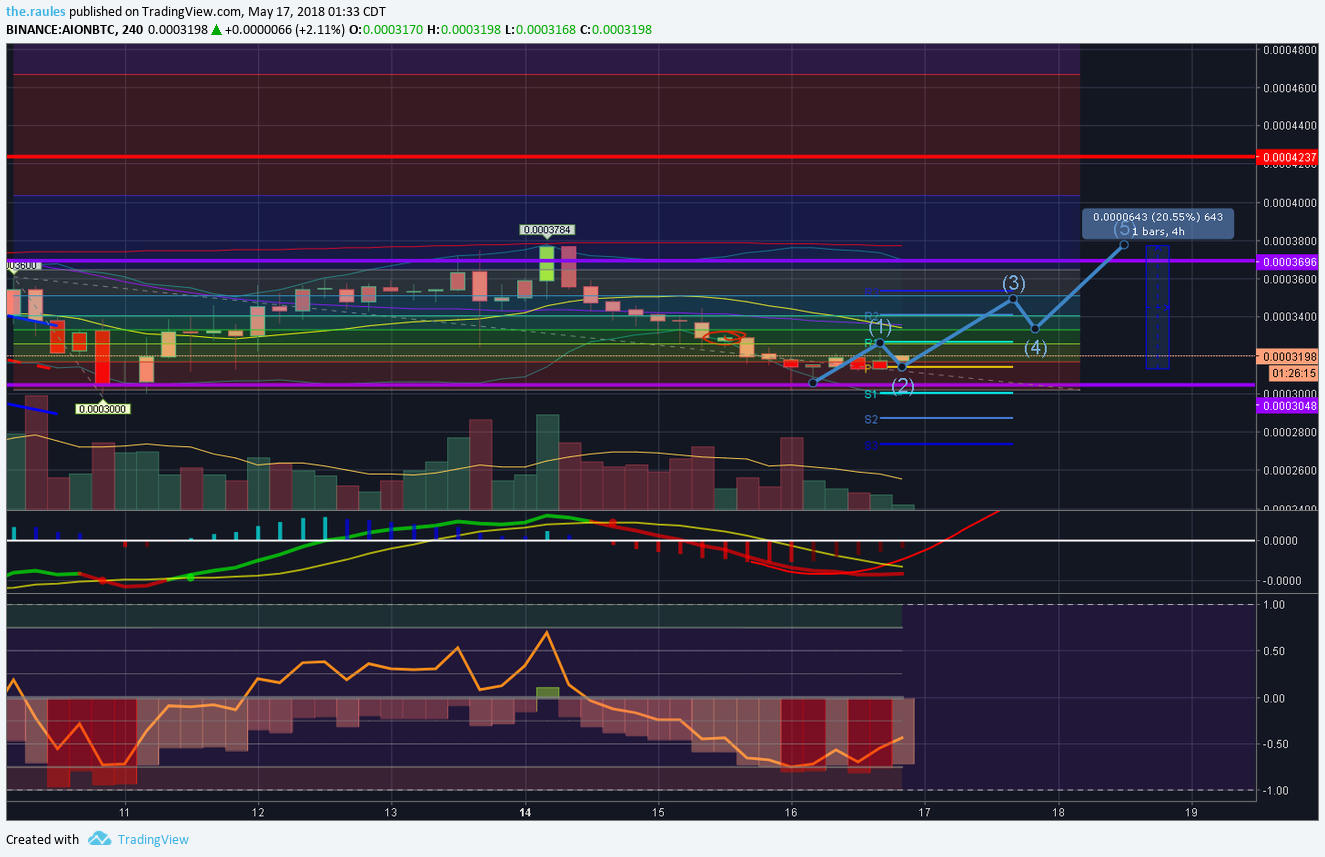Click the close value C:0.0003198
This screenshot has width=1325, height=857.
click(x=617, y=30)
